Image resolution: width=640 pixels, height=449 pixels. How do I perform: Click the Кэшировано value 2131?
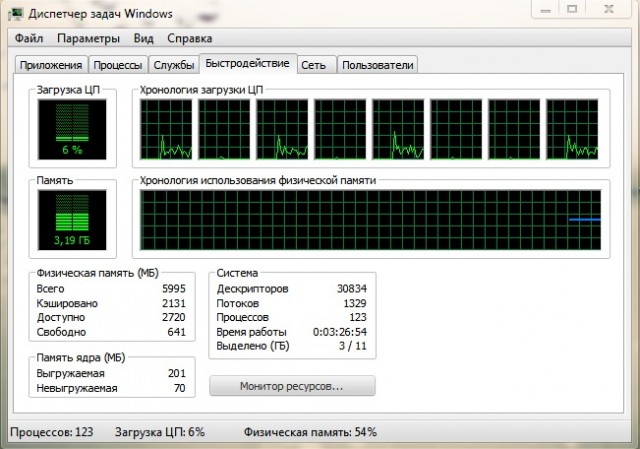tap(174, 303)
